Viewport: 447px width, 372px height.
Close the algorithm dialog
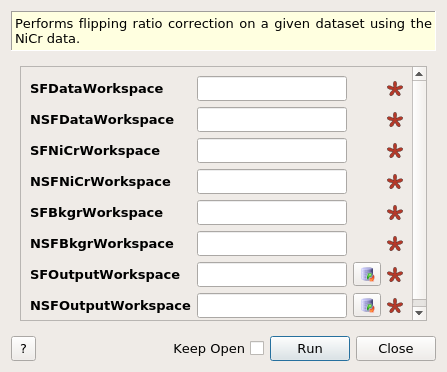tap(396, 348)
